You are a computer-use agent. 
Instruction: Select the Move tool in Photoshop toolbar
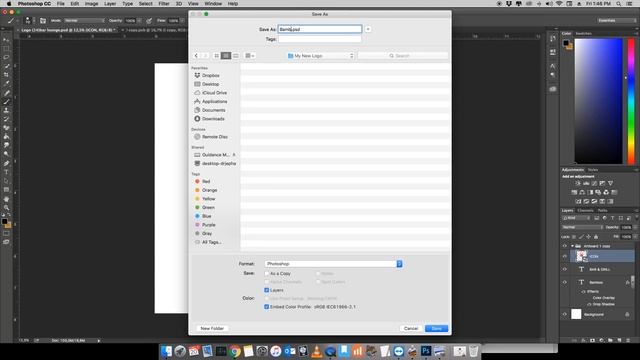tap(6, 40)
